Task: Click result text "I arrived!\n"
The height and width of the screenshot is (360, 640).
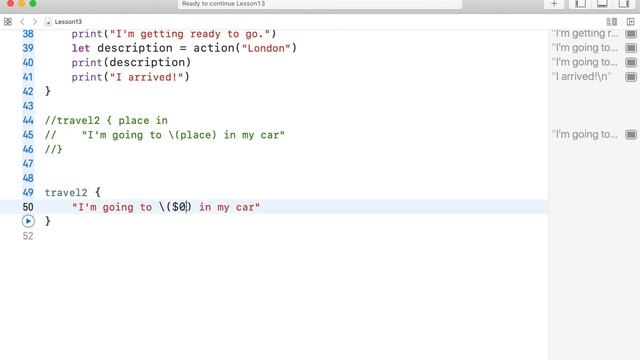Action: (582, 77)
